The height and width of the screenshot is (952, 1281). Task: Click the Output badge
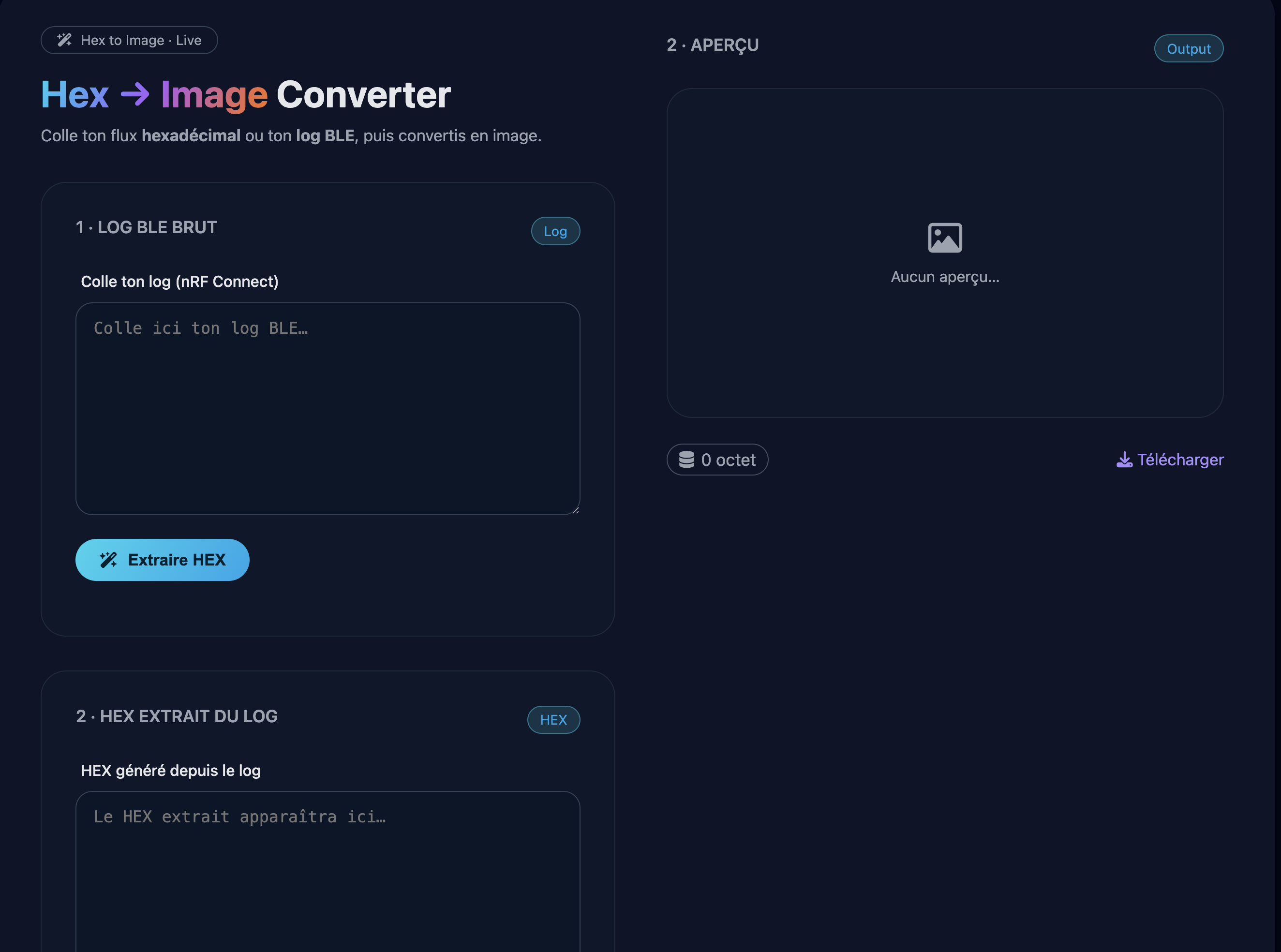tap(1188, 49)
